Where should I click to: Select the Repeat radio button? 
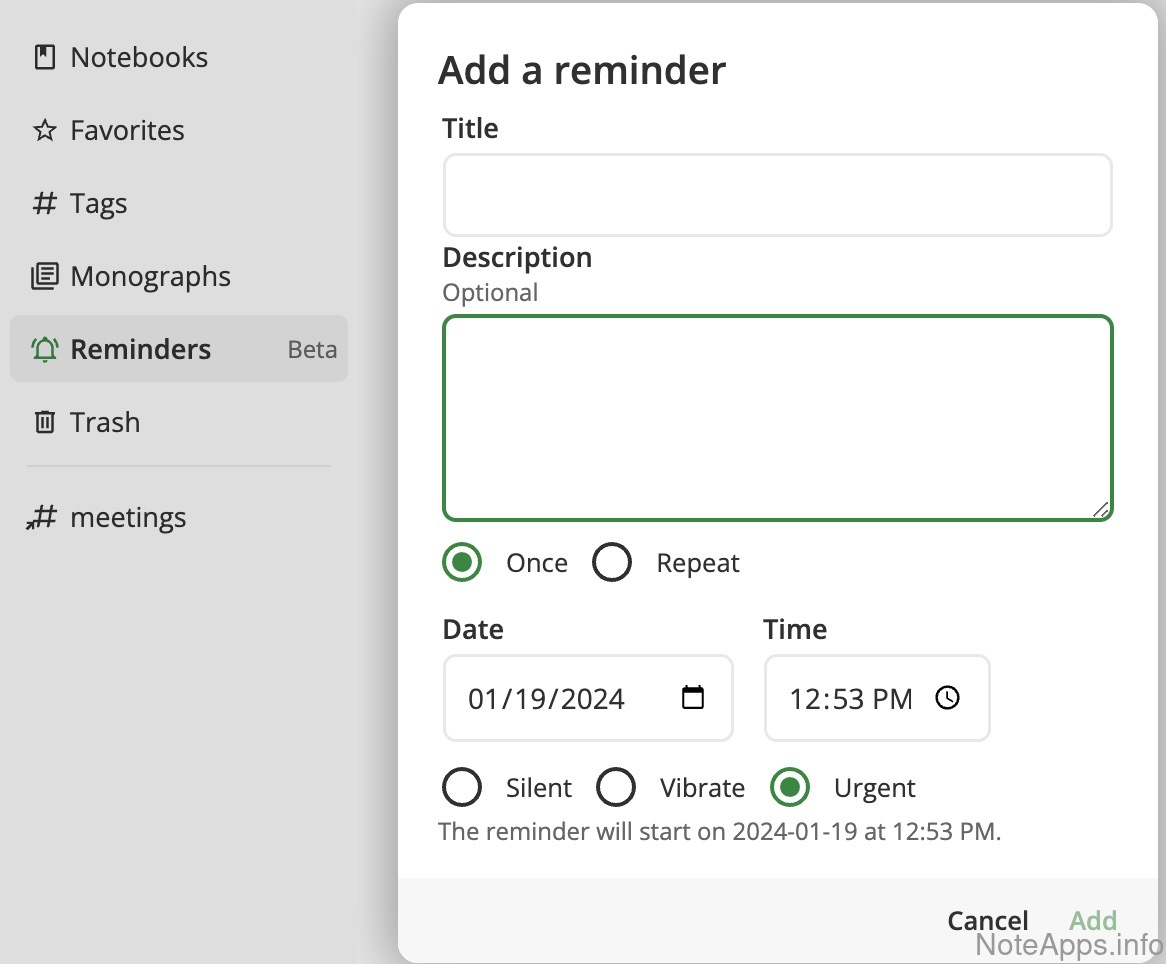point(612,563)
